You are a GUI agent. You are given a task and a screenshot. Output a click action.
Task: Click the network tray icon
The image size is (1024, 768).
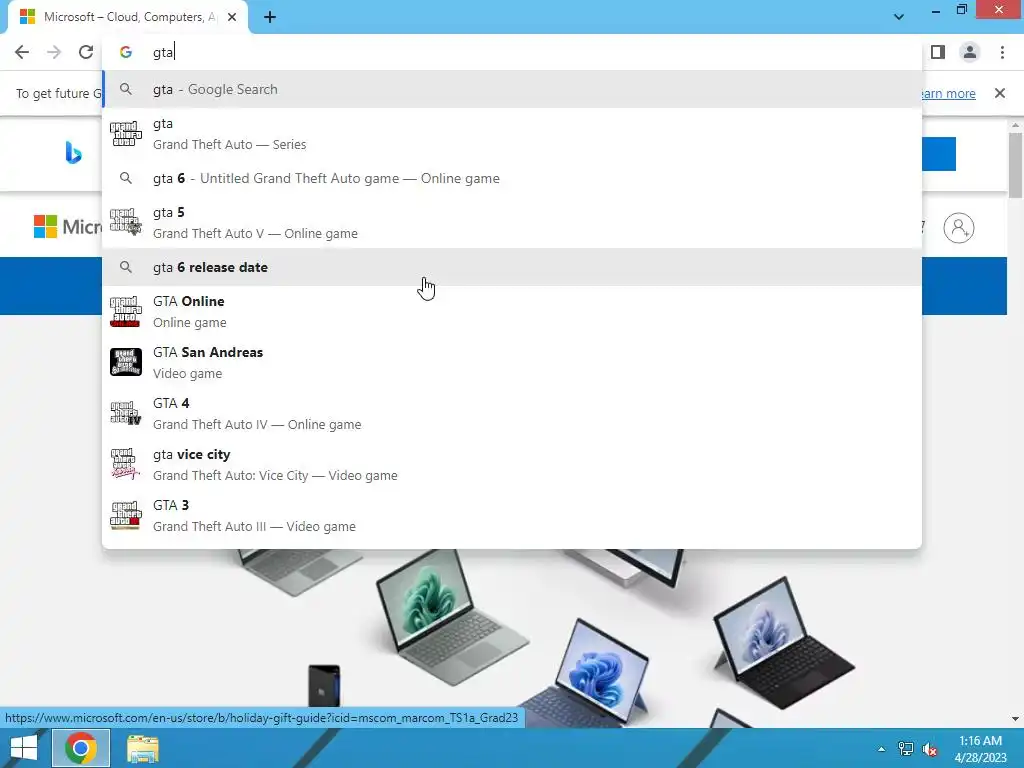(x=906, y=748)
